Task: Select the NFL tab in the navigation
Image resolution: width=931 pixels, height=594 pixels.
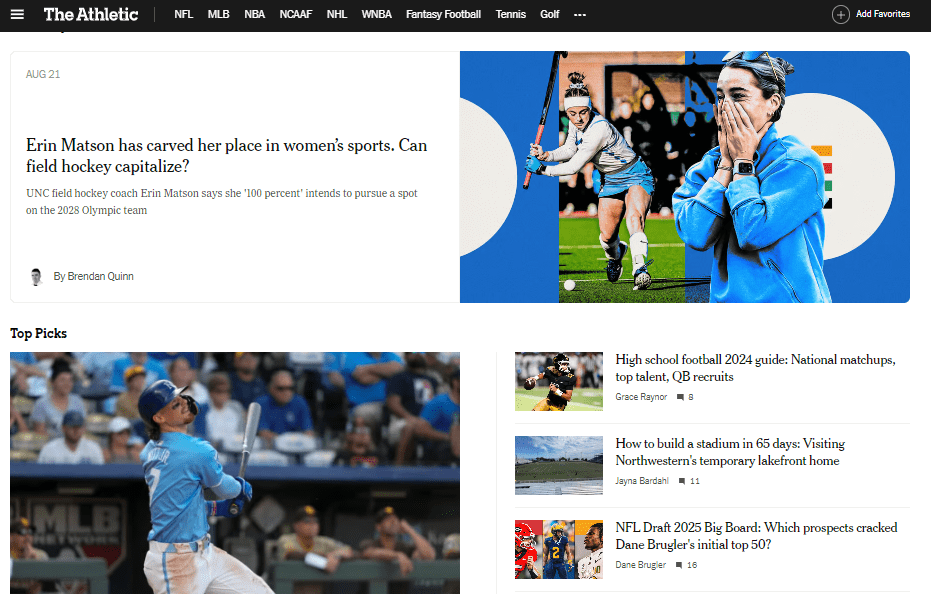Action: tap(183, 14)
